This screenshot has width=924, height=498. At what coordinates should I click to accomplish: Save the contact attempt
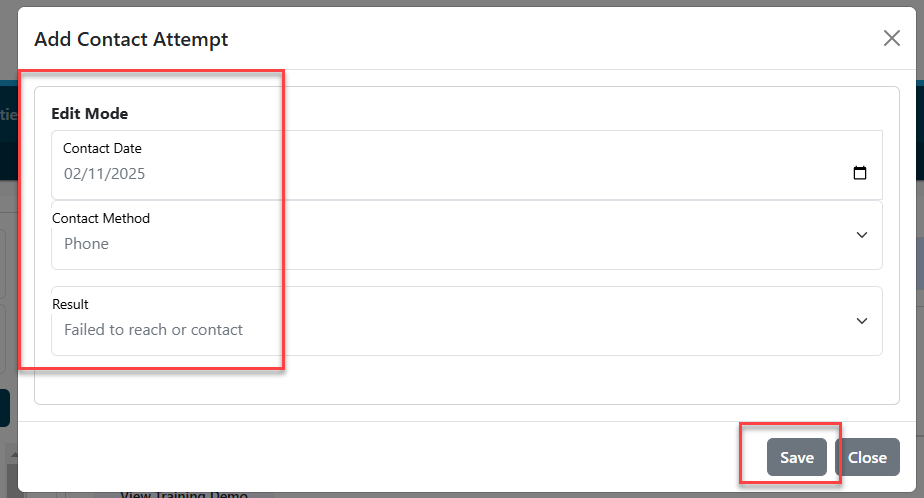pos(797,457)
